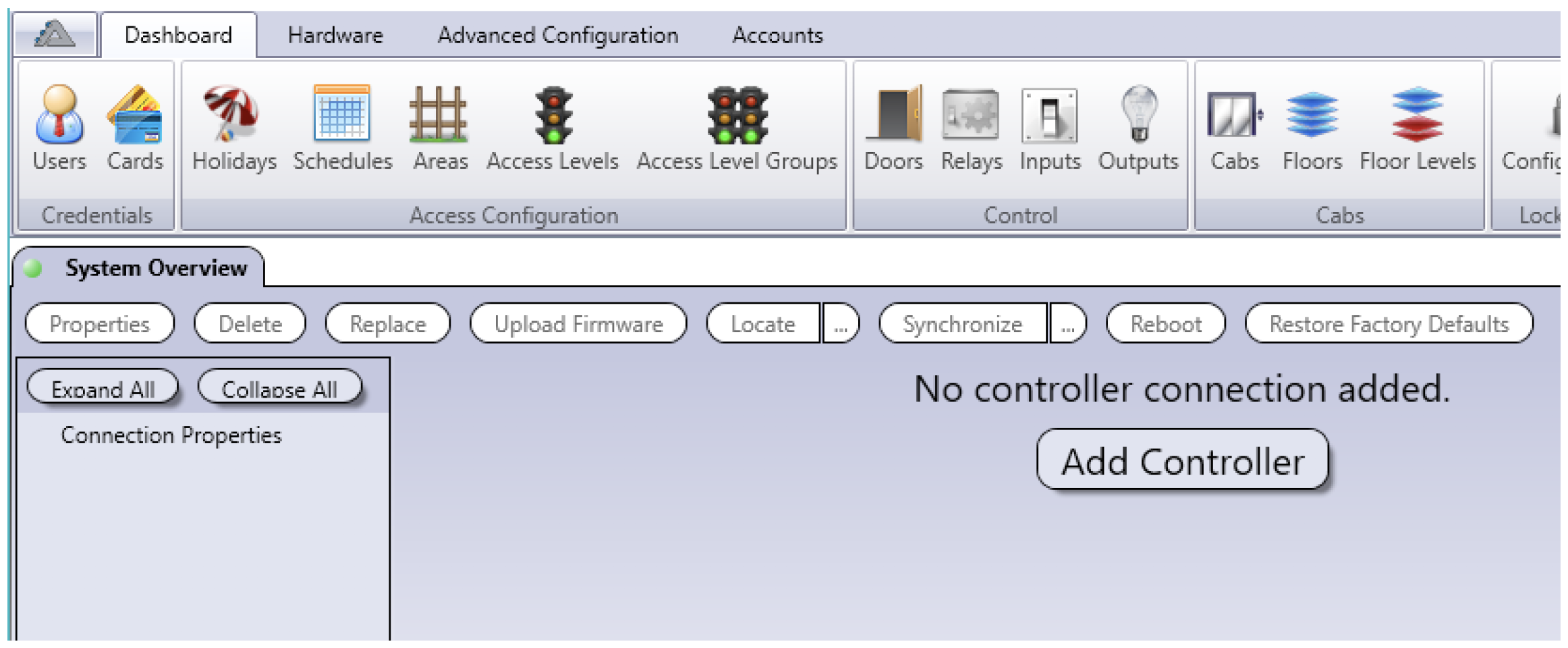This screenshot has width=1568, height=648.
Task: Switch to Advanced Configuration tab
Action: [558, 35]
